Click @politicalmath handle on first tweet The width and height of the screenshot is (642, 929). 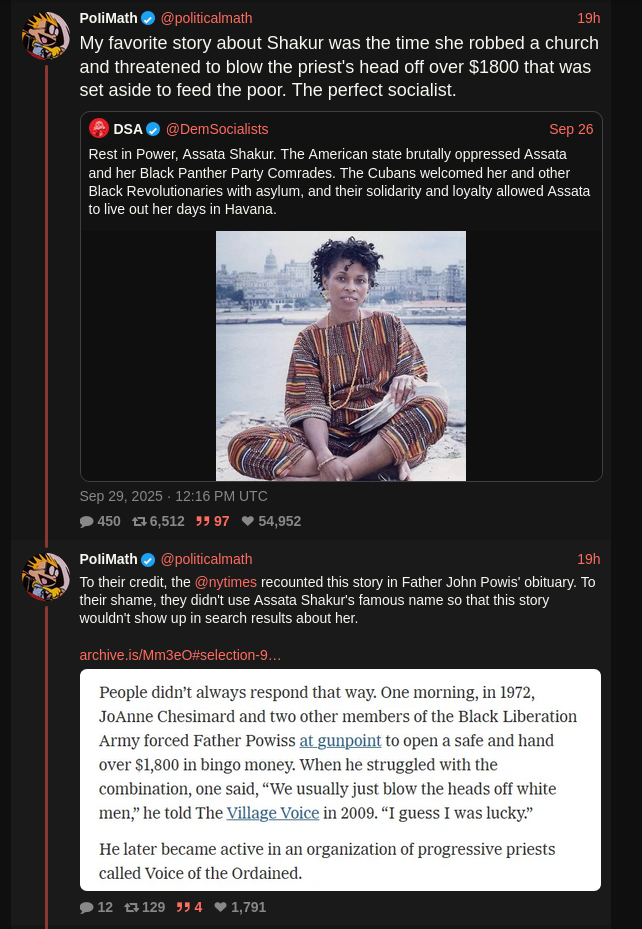point(206,18)
